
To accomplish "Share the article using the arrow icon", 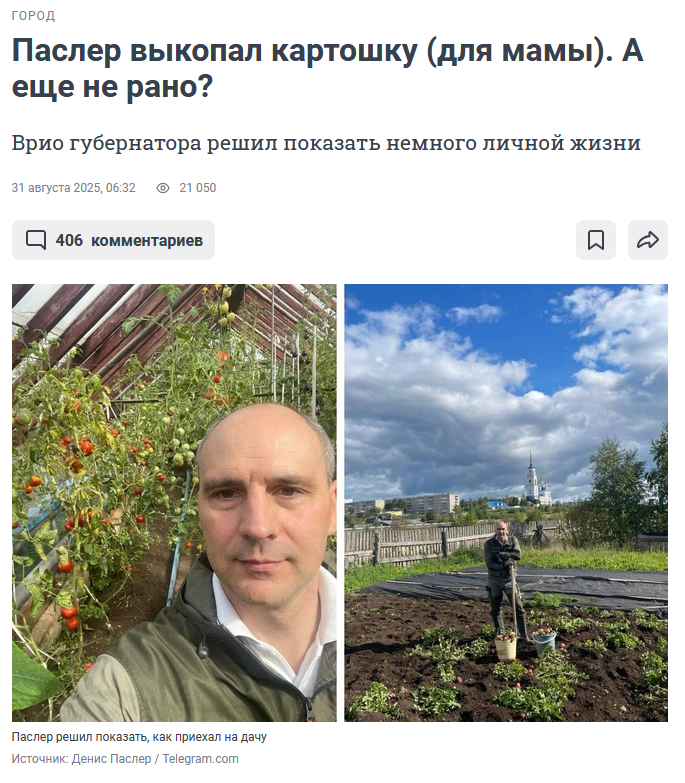I will click(x=648, y=240).
